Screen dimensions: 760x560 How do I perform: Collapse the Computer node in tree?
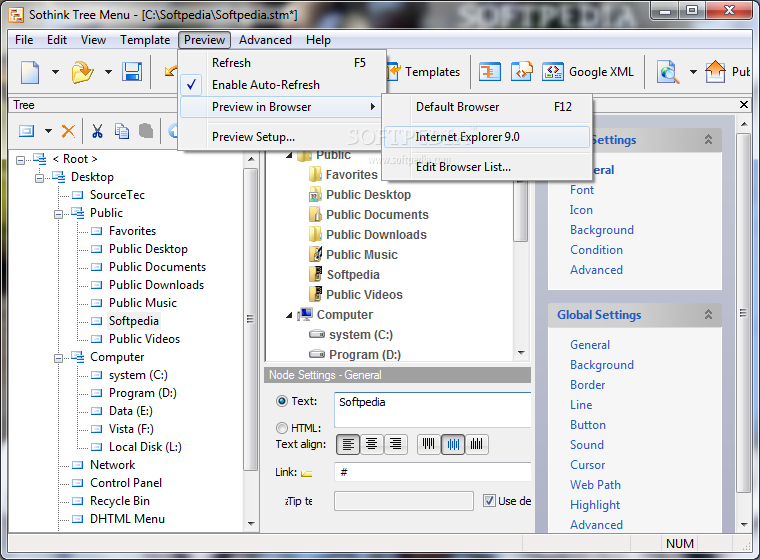point(58,358)
